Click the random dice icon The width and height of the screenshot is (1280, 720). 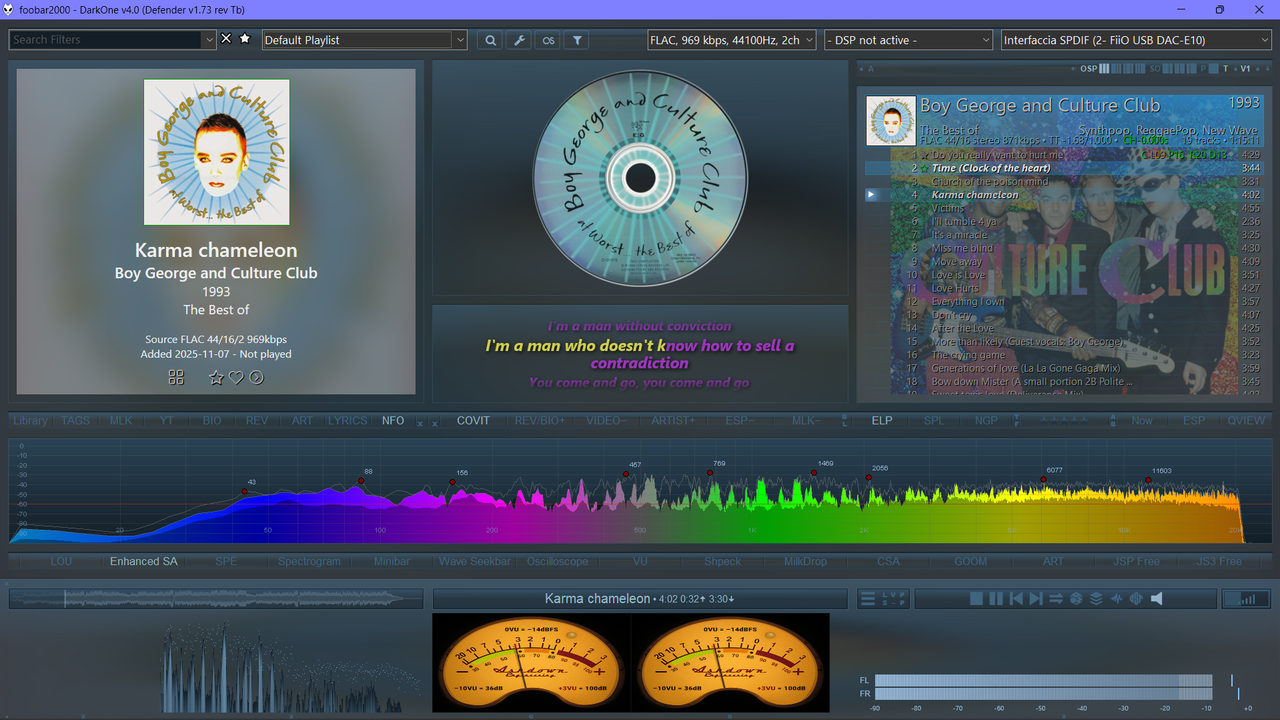(1076, 599)
